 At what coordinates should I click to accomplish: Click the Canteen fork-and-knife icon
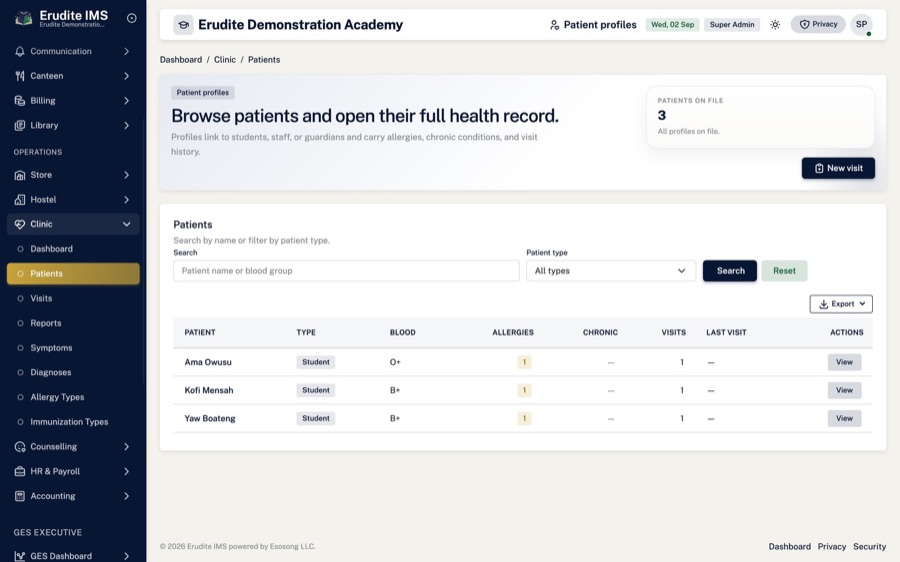20,76
